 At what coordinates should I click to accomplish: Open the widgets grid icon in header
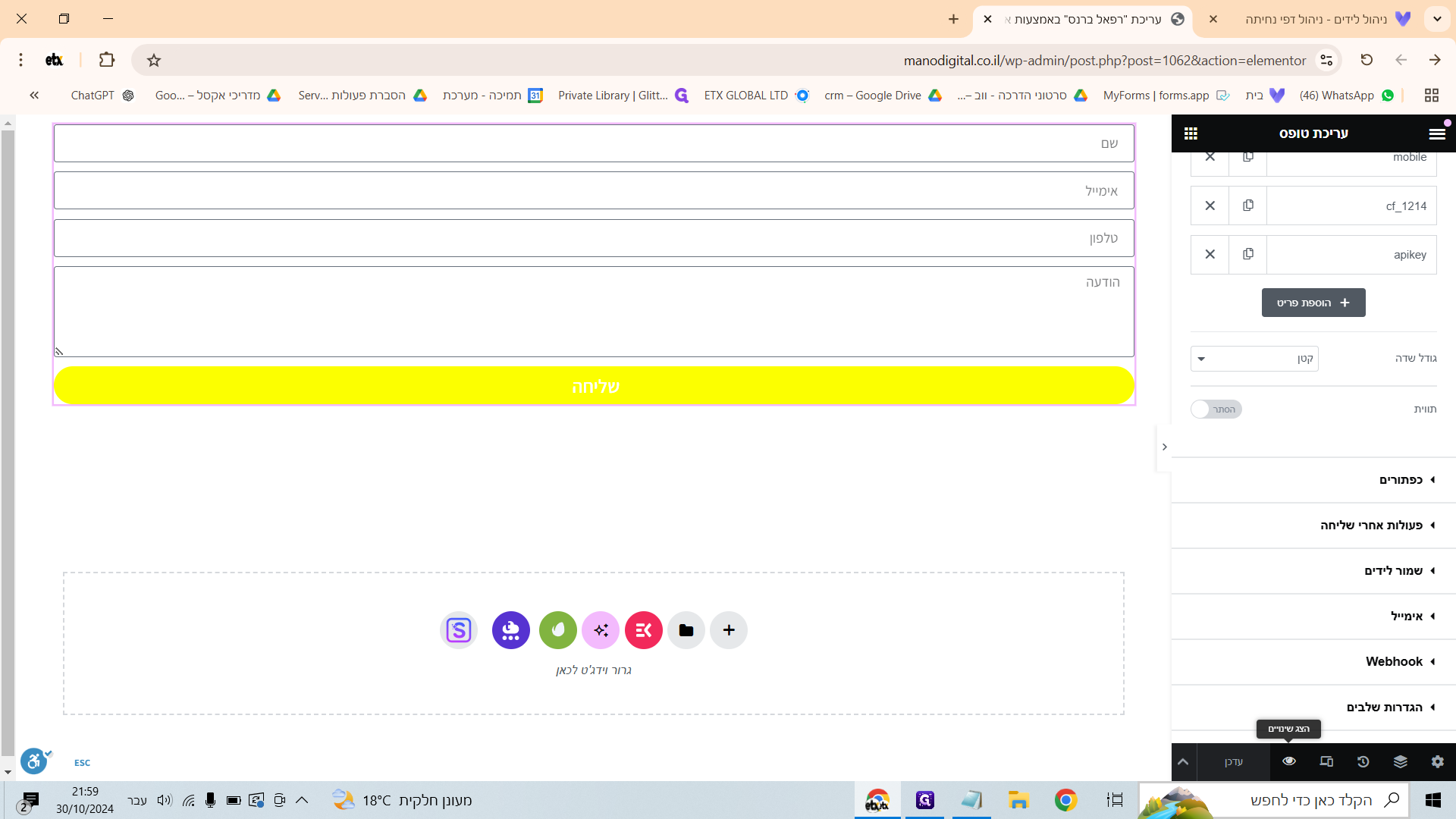[1191, 133]
